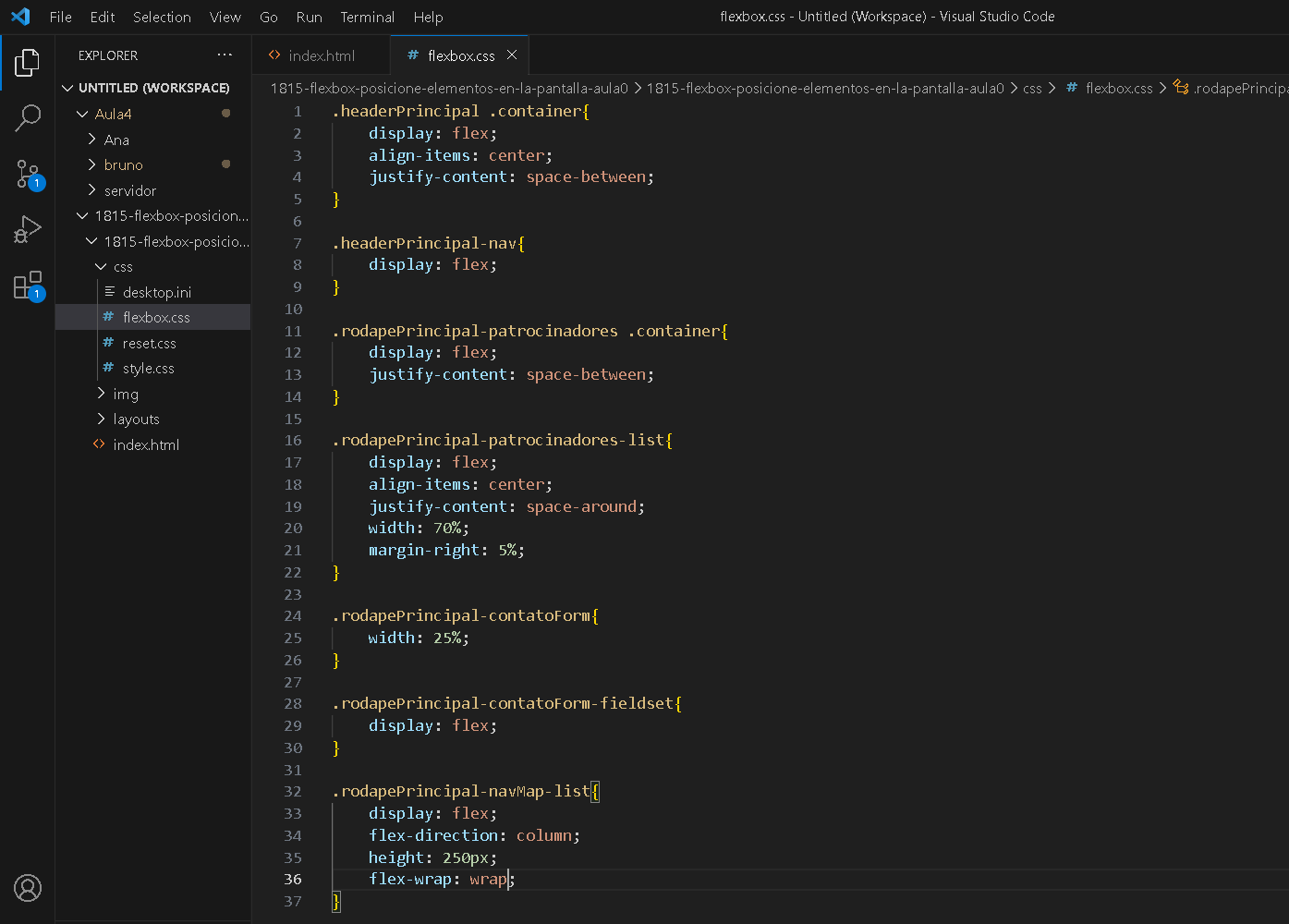Open the Search view icon
This screenshot has width=1289, height=924.
coord(28,118)
